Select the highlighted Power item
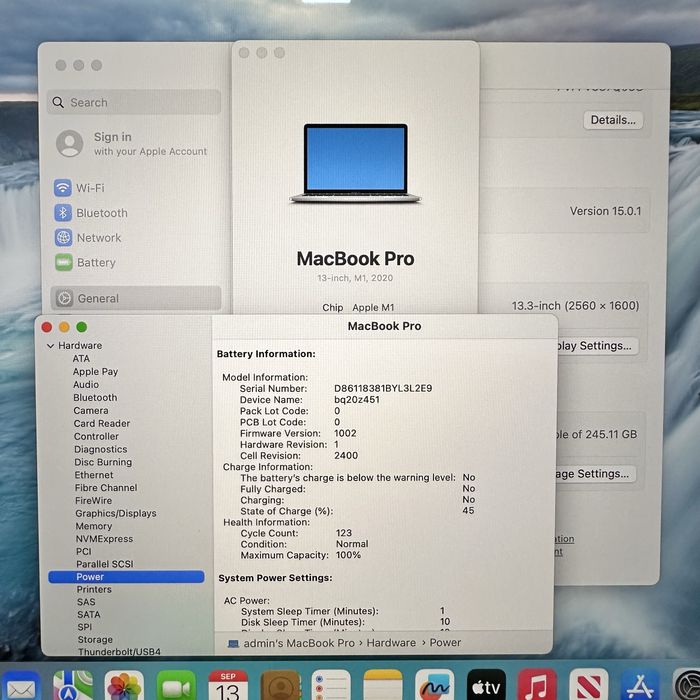Screen dimensions: 700x700 (x=126, y=577)
